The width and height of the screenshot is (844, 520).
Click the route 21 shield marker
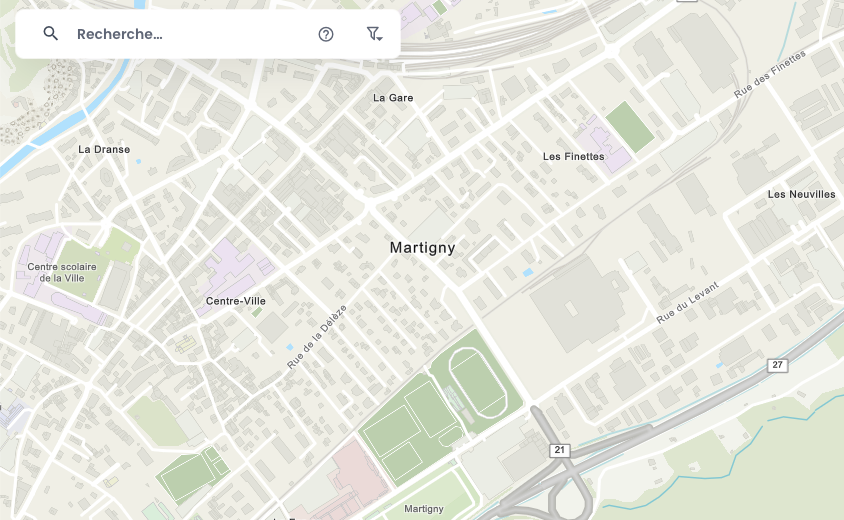coord(560,450)
